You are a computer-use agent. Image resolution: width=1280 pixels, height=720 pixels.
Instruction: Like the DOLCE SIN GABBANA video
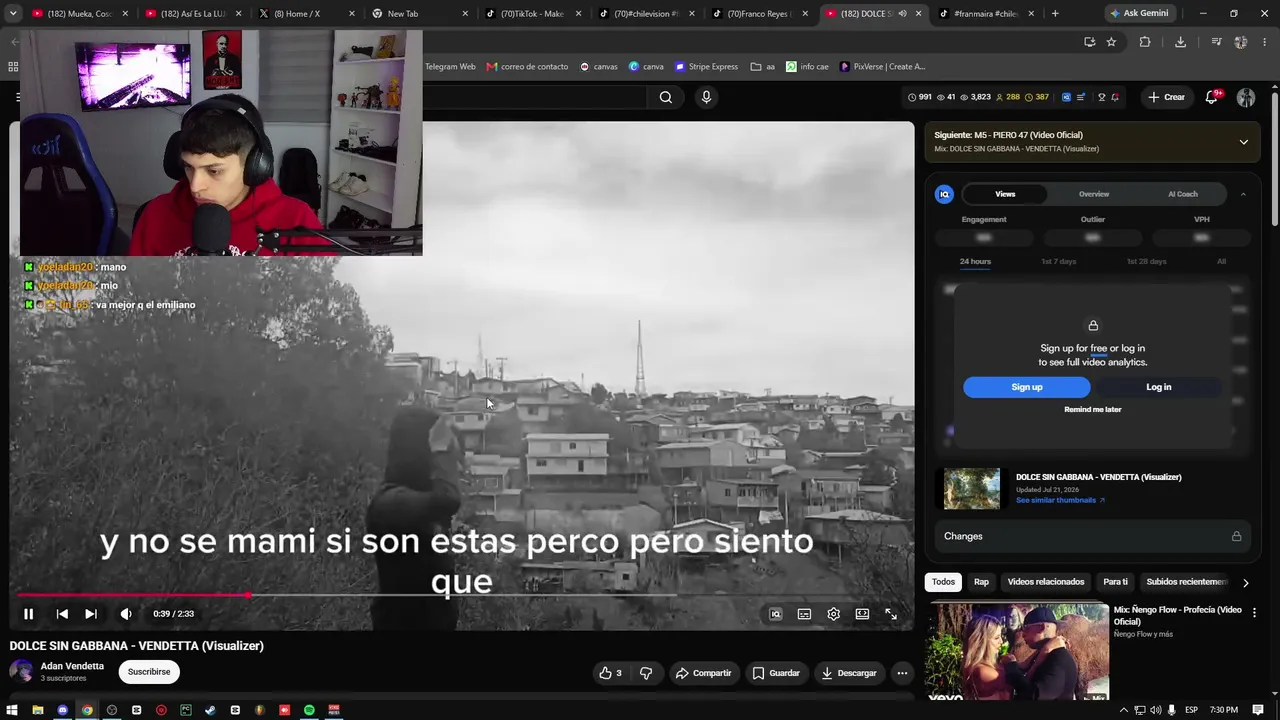[x=610, y=673]
